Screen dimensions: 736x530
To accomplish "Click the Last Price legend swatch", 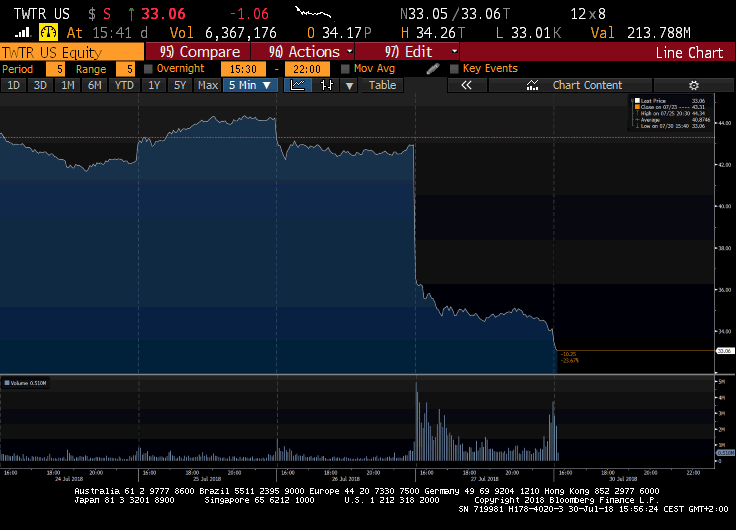I will tap(637, 100).
